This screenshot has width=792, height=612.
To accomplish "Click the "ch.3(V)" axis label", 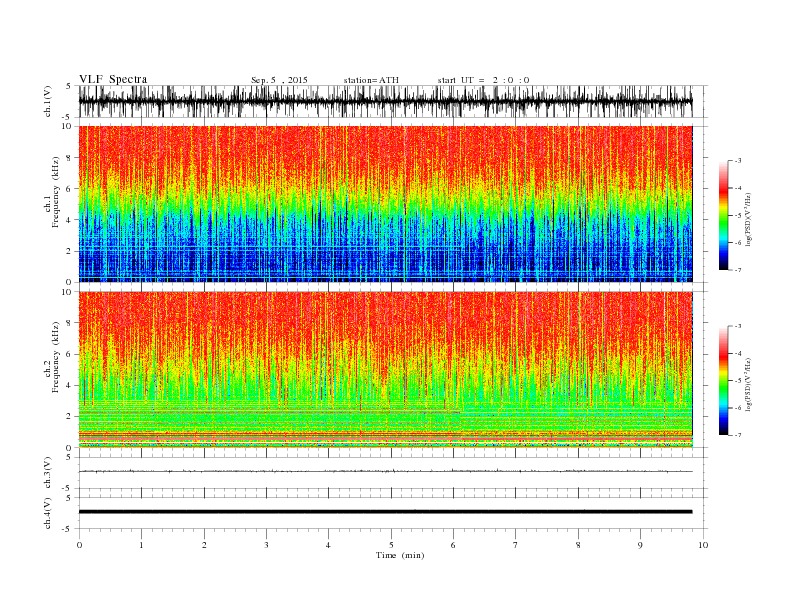I will (48, 472).
